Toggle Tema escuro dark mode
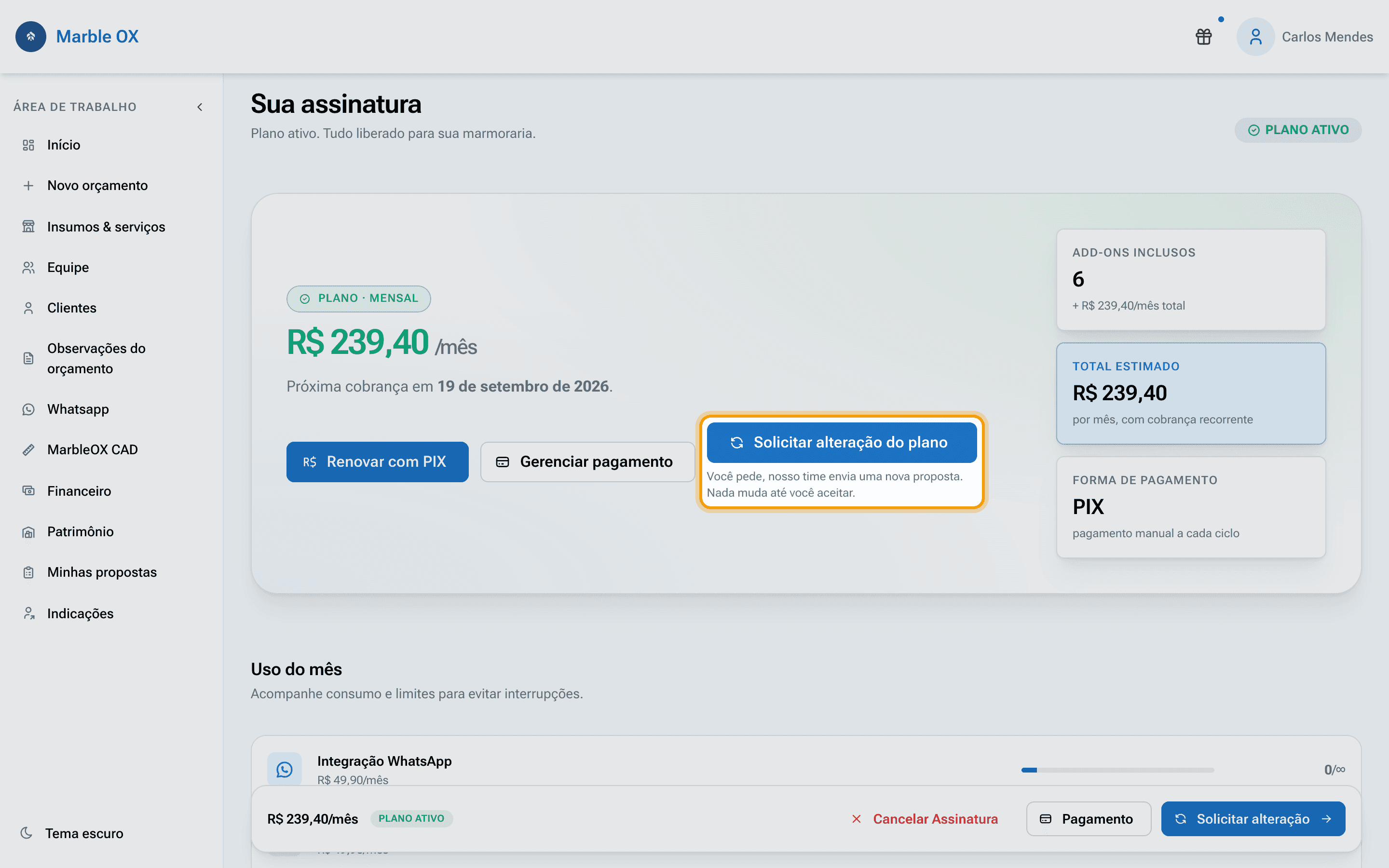This screenshot has width=1389, height=868. point(72,833)
